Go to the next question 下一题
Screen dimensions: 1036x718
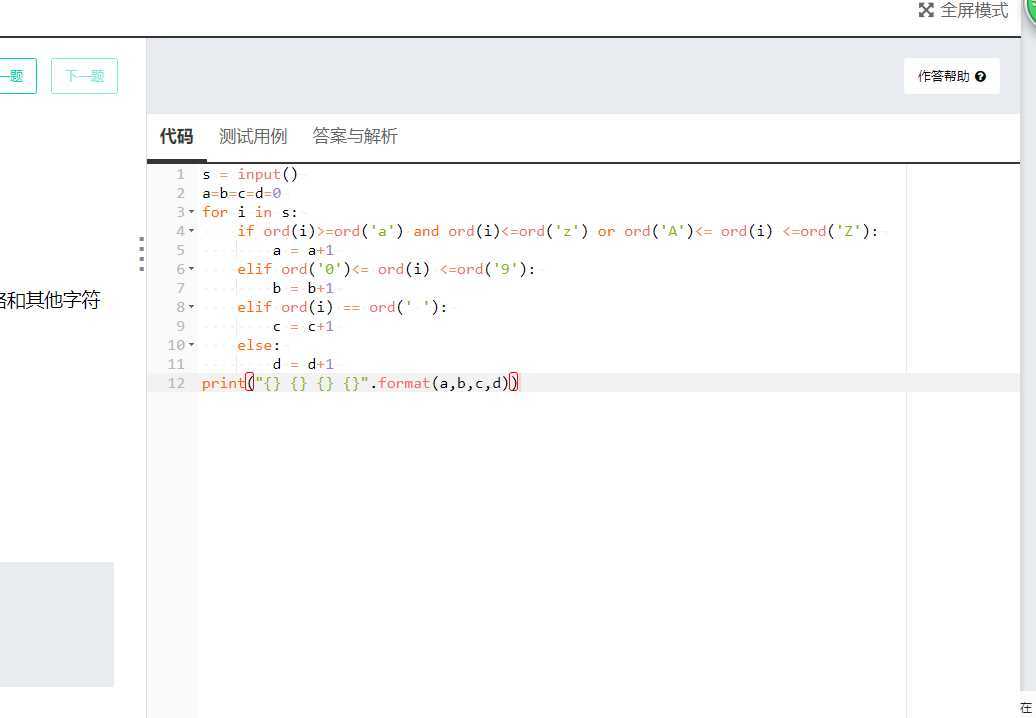point(85,76)
